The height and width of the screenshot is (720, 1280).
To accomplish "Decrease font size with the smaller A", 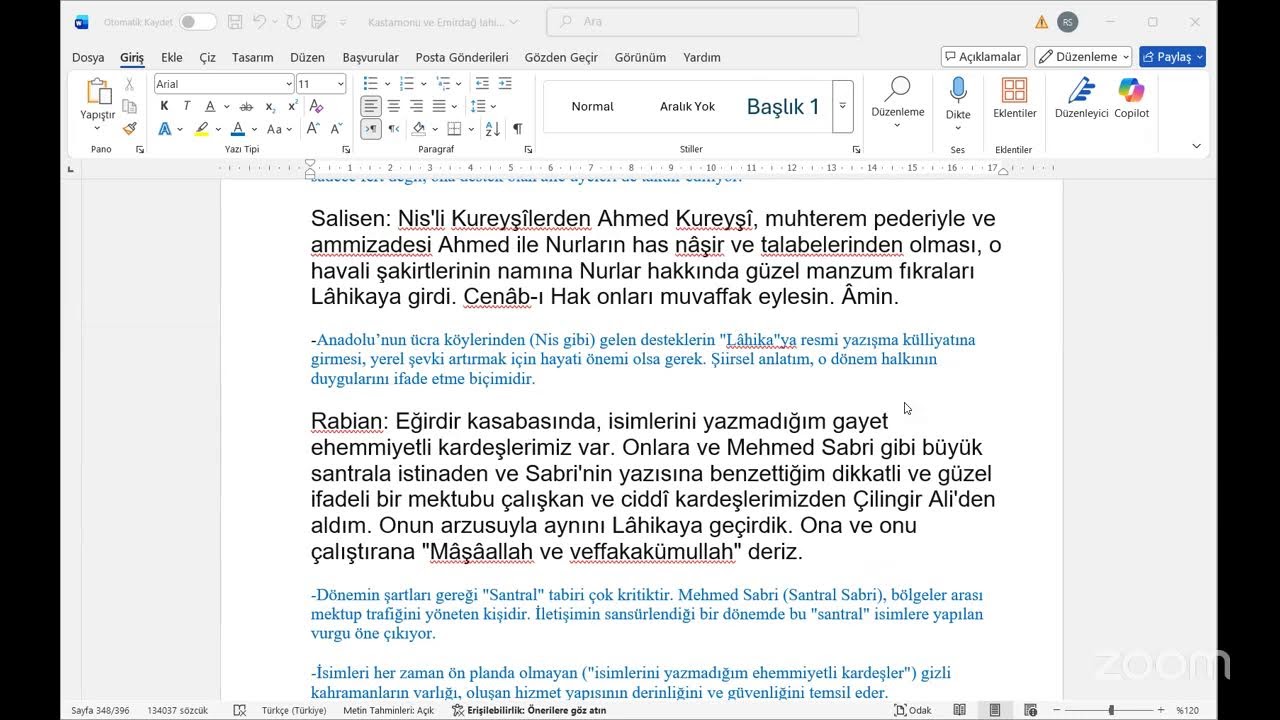I will [x=334, y=129].
